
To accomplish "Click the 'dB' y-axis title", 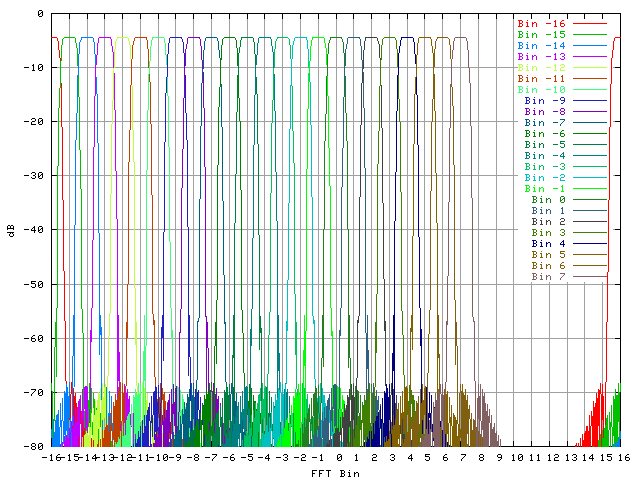I will [x=11, y=230].
